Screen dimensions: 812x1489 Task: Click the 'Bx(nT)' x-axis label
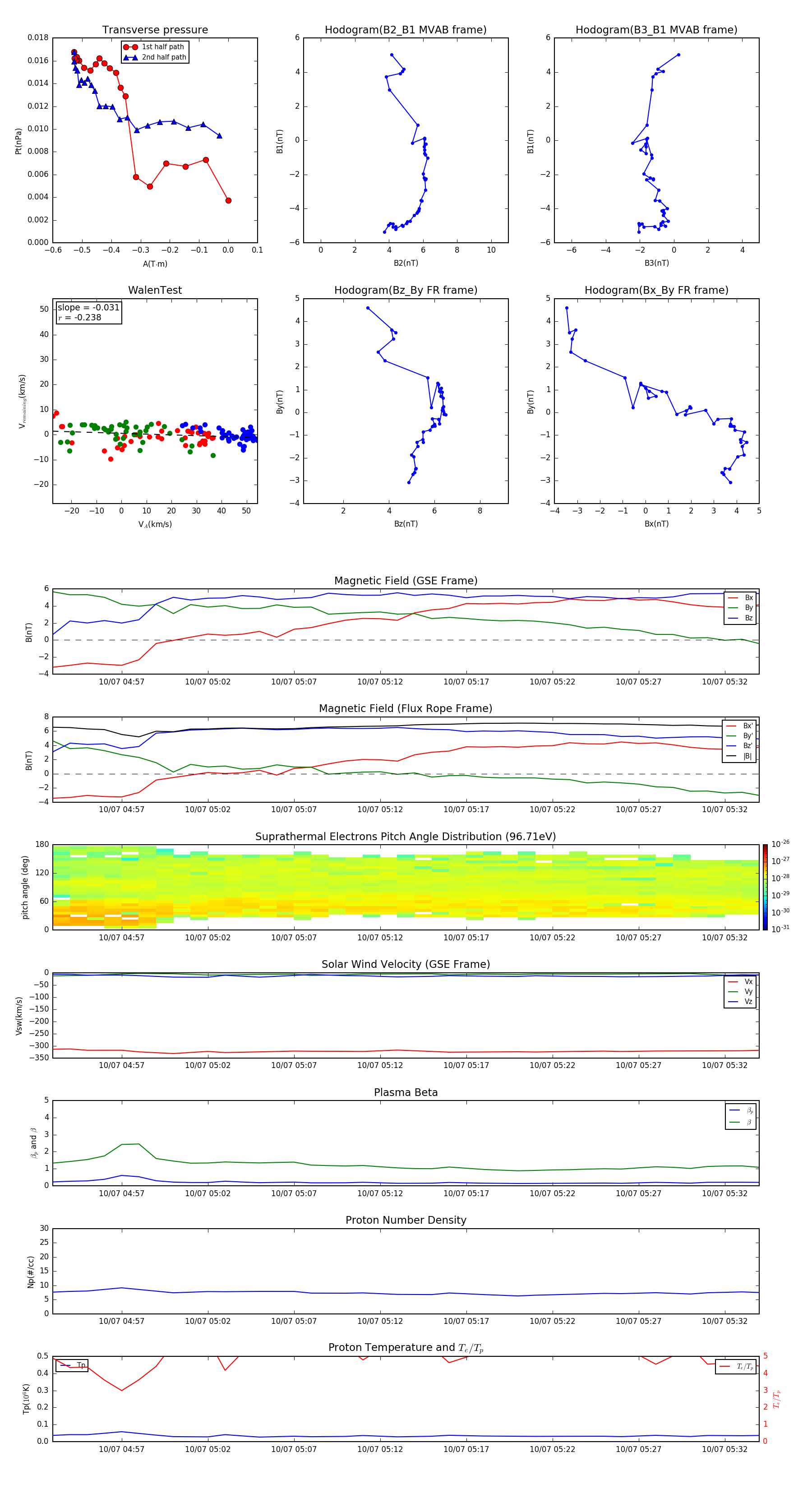(656, 524)
